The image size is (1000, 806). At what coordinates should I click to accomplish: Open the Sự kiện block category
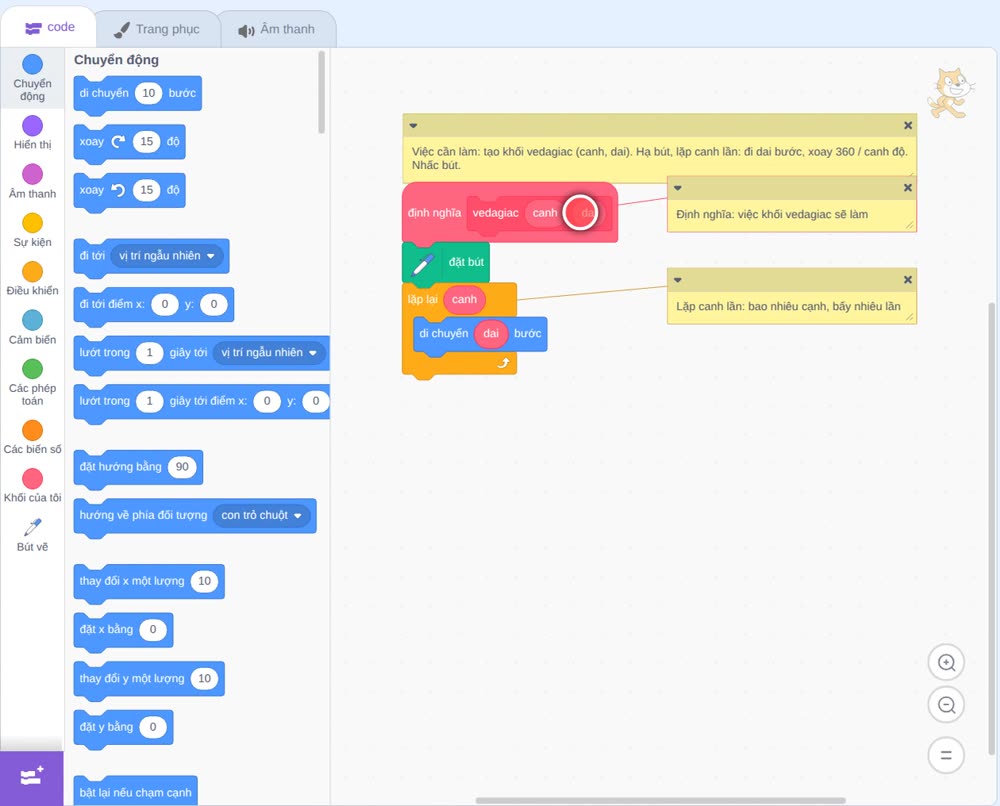click(33, 230)
